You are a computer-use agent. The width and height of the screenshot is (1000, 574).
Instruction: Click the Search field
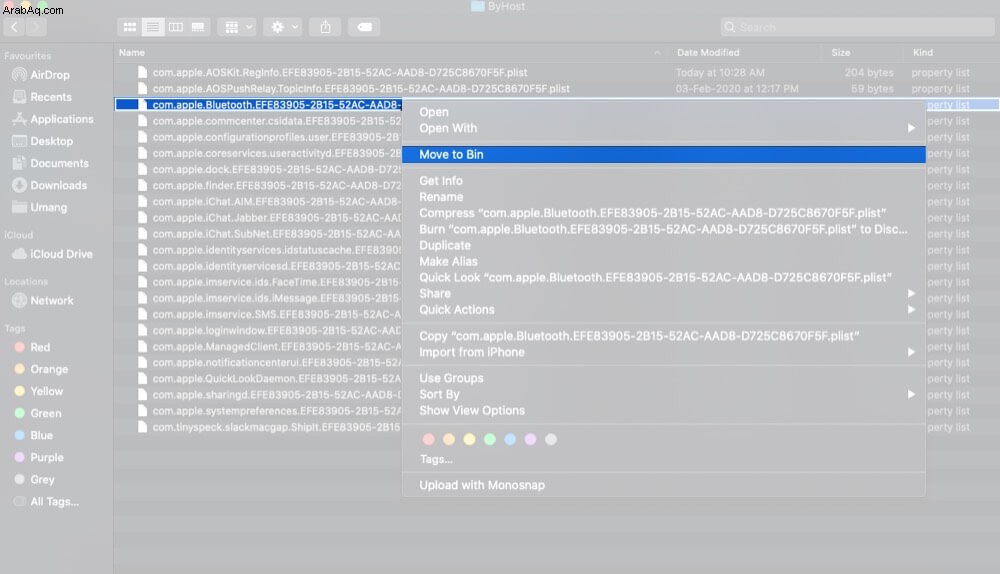pos(857,27)
